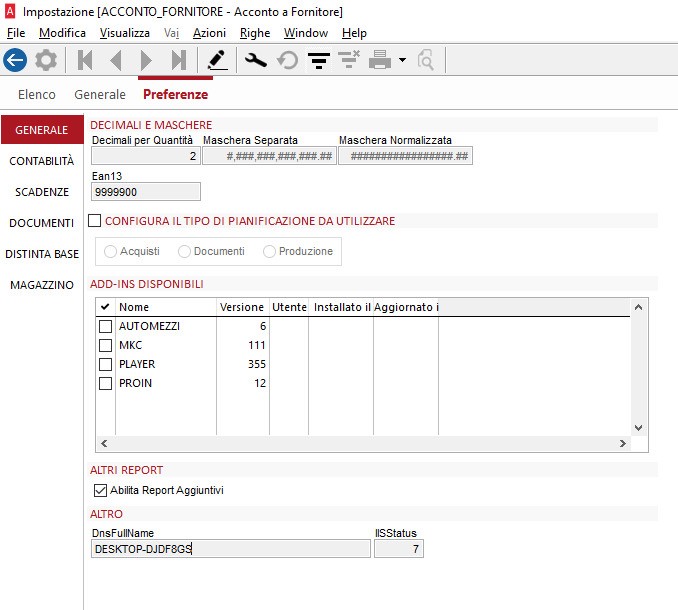Image resolution: width=678 pixels, height=610 pixels.
Task: Click the Ean13 input field
Action: [146, 192]
